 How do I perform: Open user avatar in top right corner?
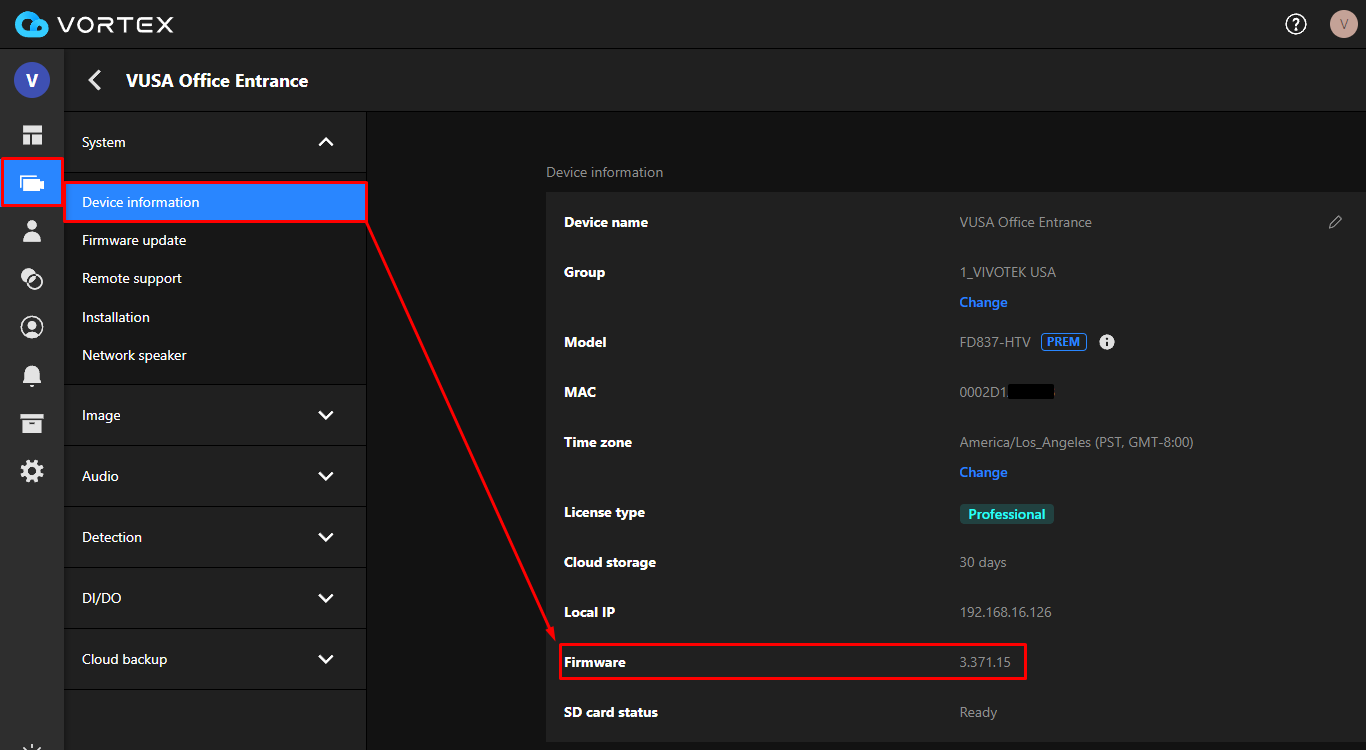tap(1343, 24)
